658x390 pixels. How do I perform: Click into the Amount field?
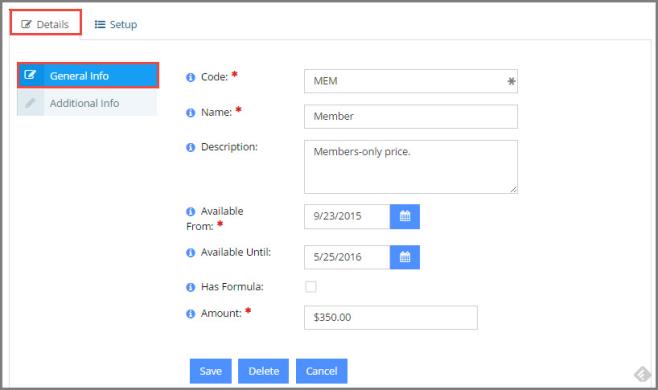pyautogui.click(x=391, y=317)
